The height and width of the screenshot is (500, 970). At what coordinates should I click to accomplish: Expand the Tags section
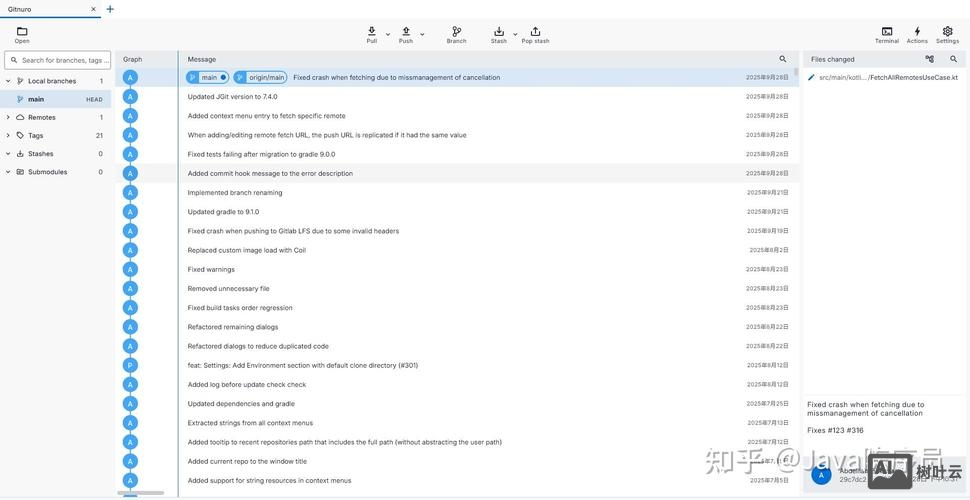(8, 135)
